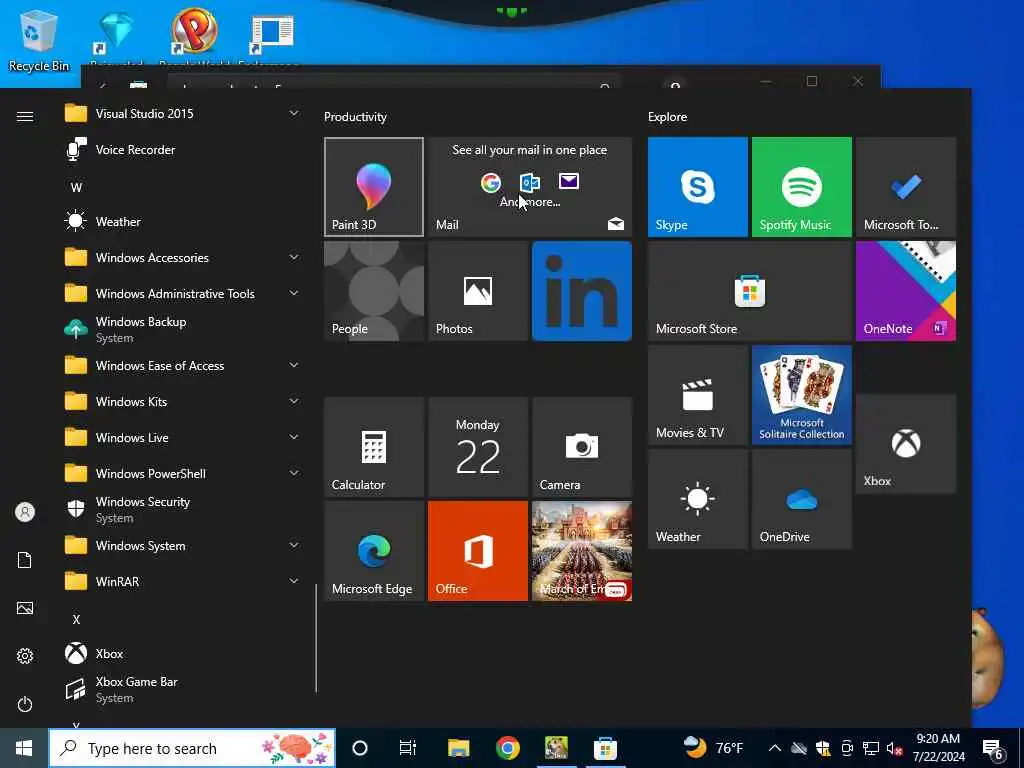Open File Explorer from the taskbar
The height and width of the screenshot is (768, 1024).
[x=458, y=748]
